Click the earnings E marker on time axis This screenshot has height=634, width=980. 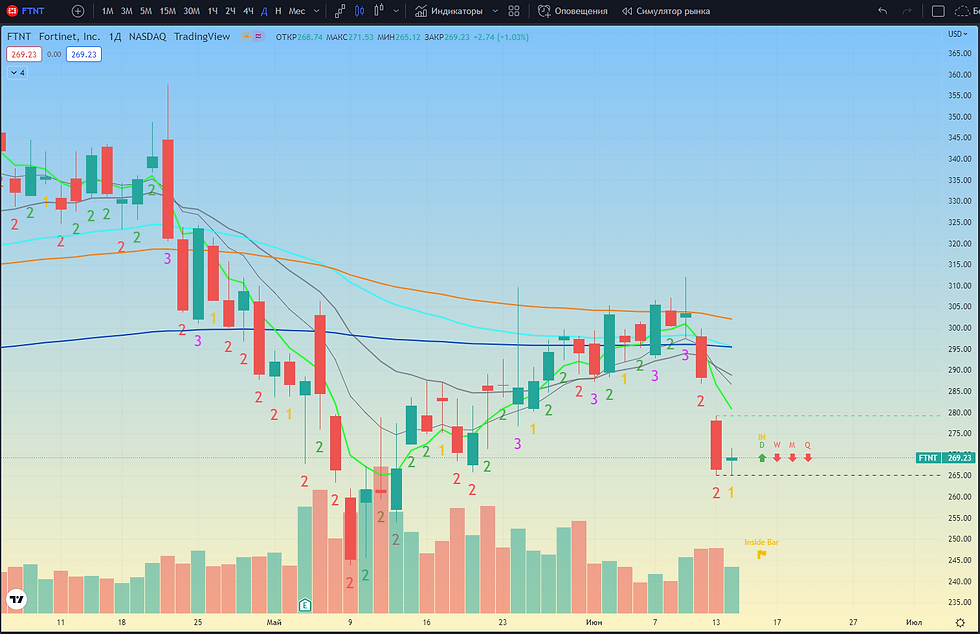pos(304,605)
